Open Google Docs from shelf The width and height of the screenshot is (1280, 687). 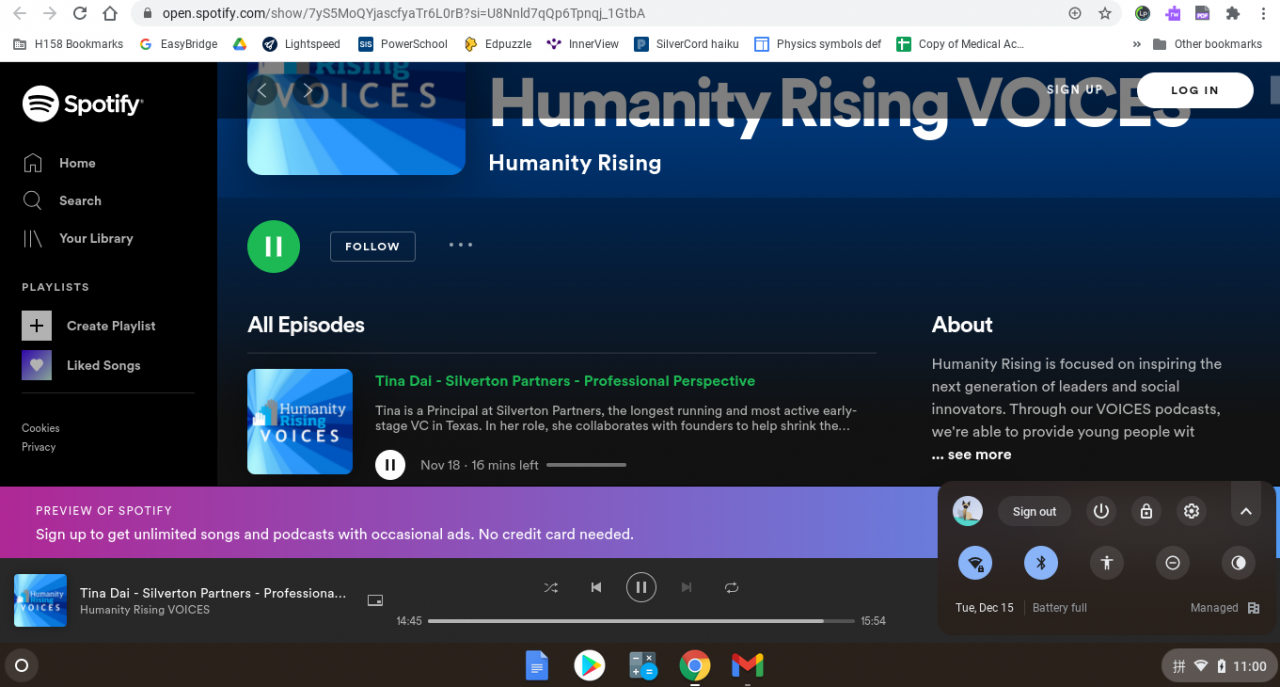(537, 665)
